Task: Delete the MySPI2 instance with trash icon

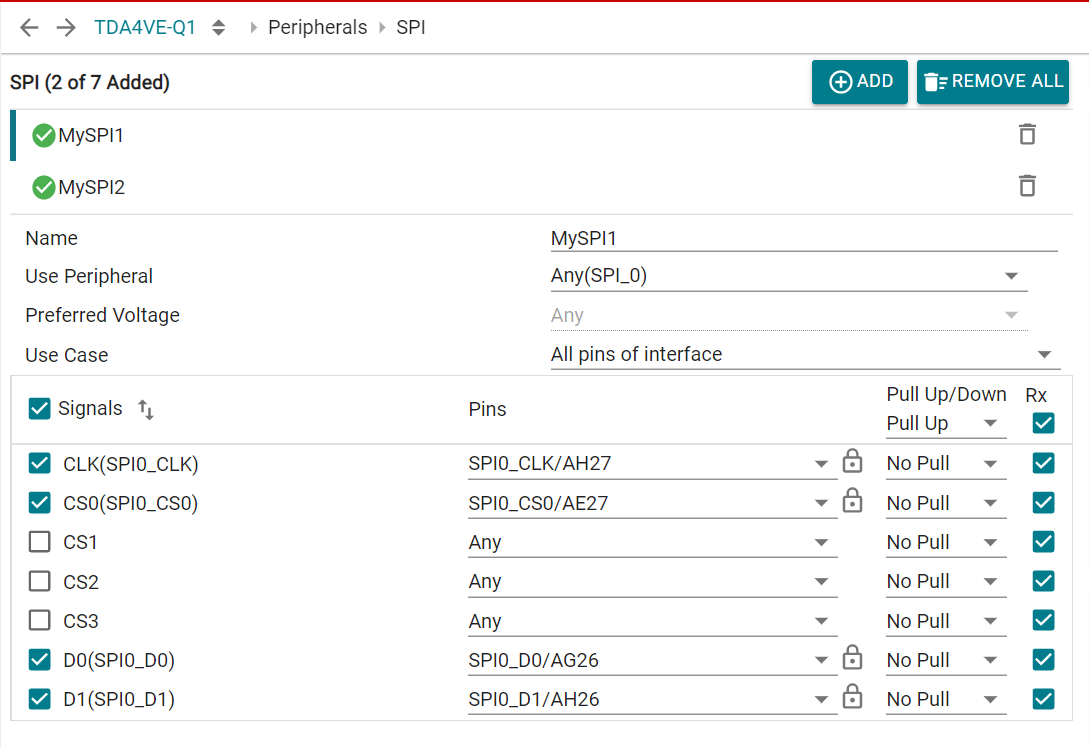Action: [x=1027, y=186]
